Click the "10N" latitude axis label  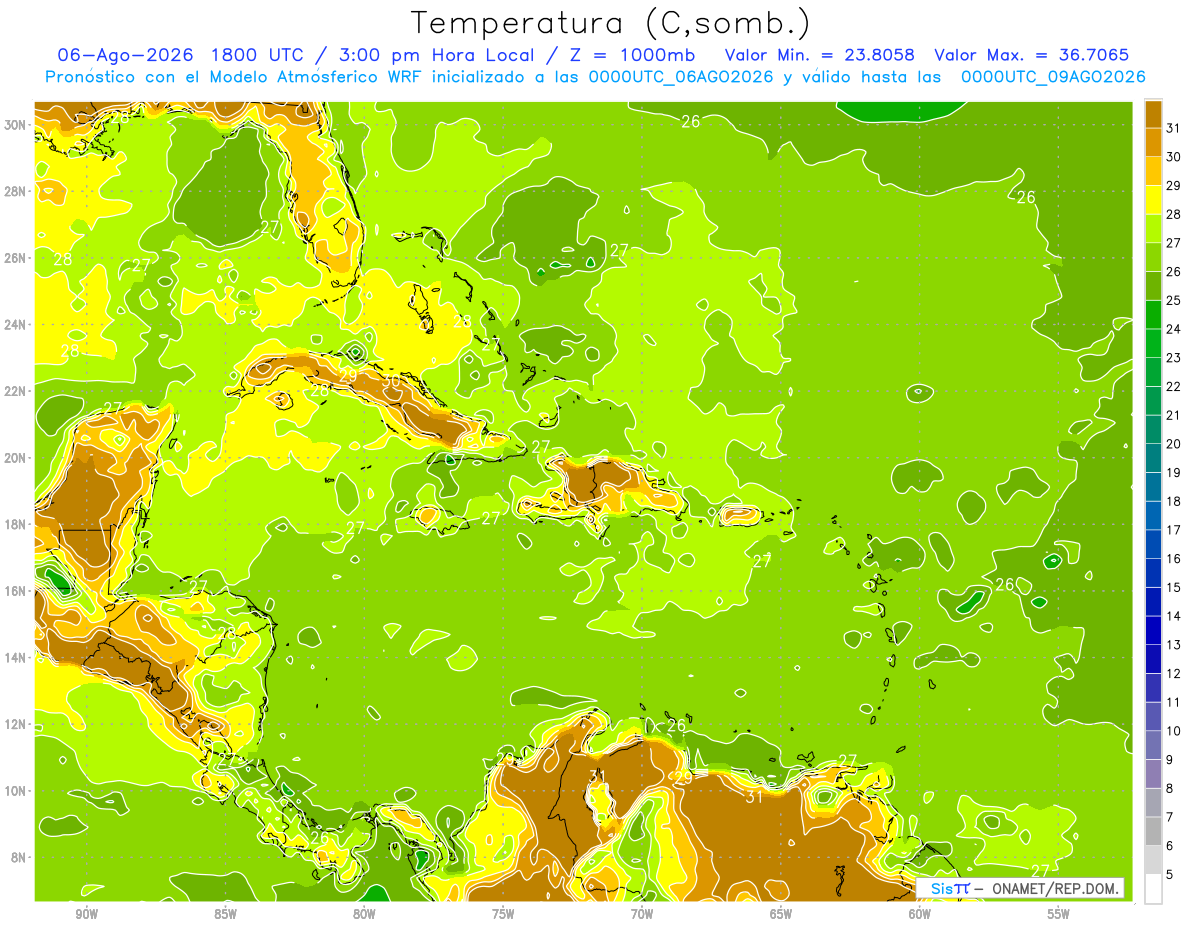tap(16, 791)
